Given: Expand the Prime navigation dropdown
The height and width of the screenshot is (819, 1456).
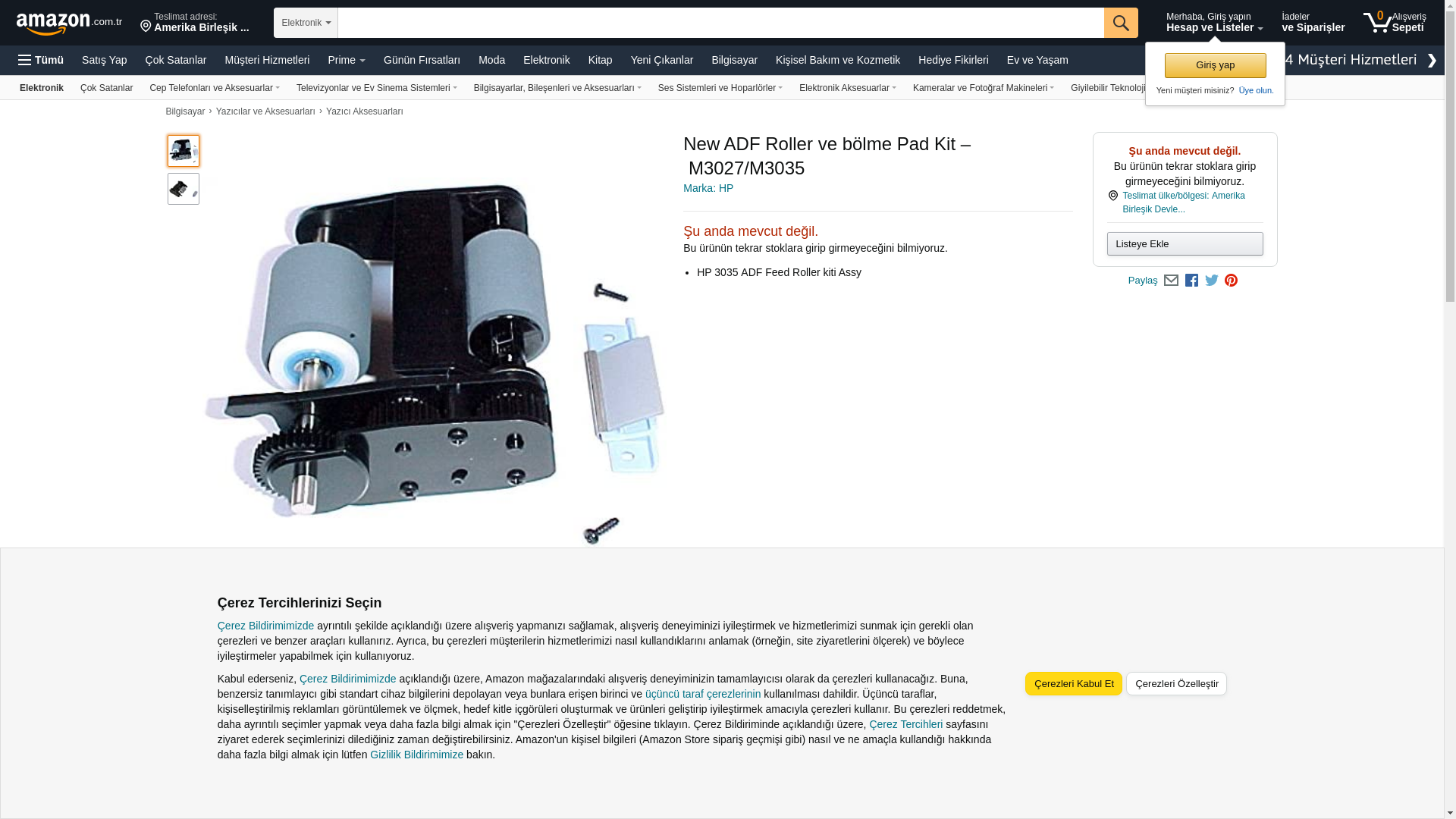Looking at the screenshot, I should point(347,60).
